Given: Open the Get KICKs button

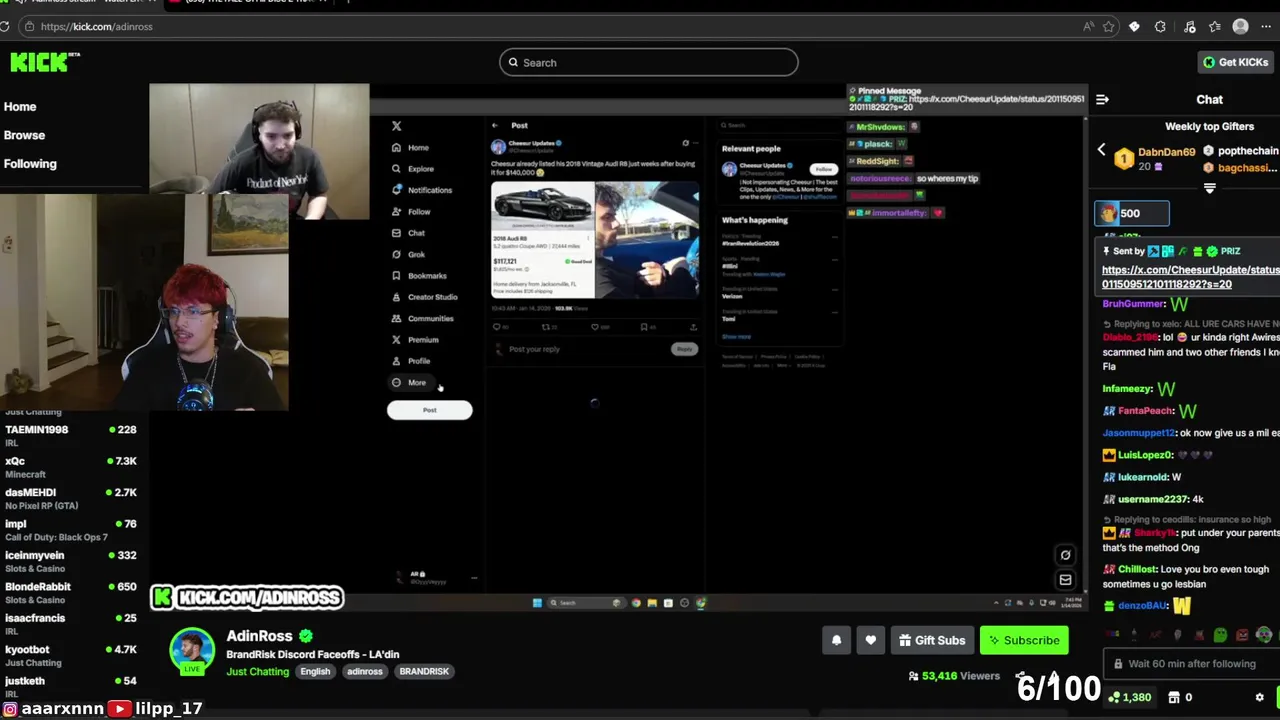Looking at the screenshot, I should coord(1236,62).
